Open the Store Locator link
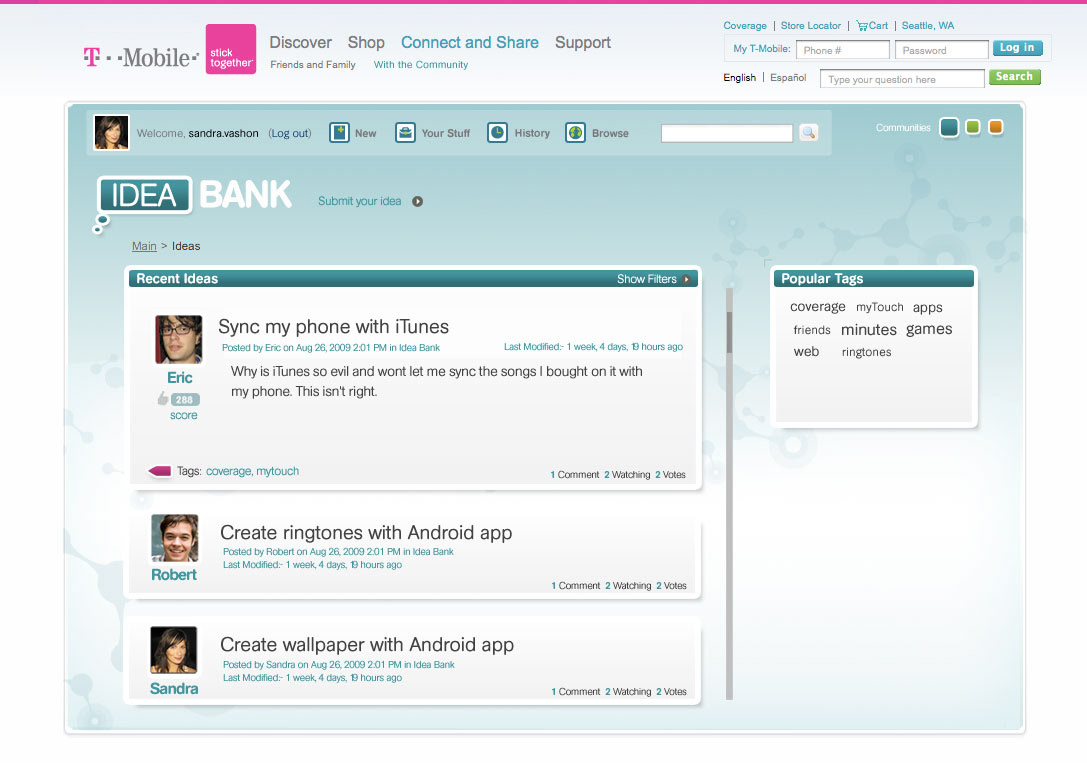The width and height of the screenshot is (1087, 763). point(810,26)
